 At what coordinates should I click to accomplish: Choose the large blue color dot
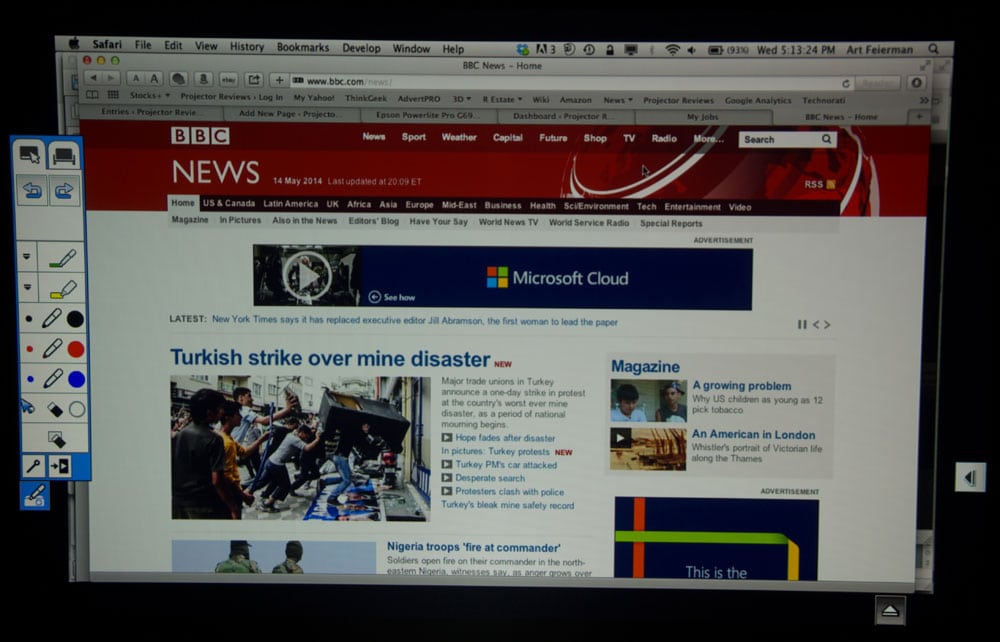[x=77, y=379]
